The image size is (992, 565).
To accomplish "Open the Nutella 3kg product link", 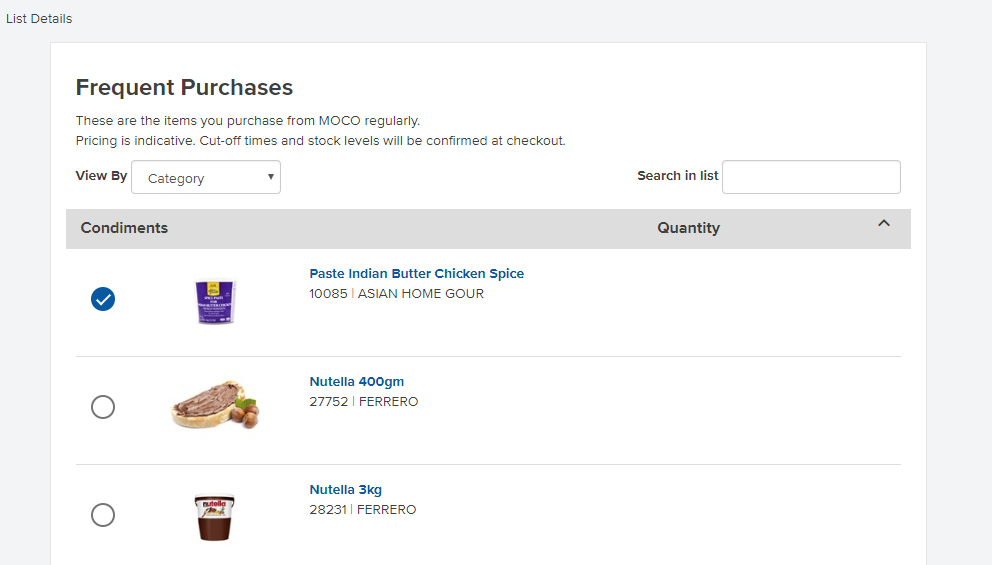I will 346,490.
